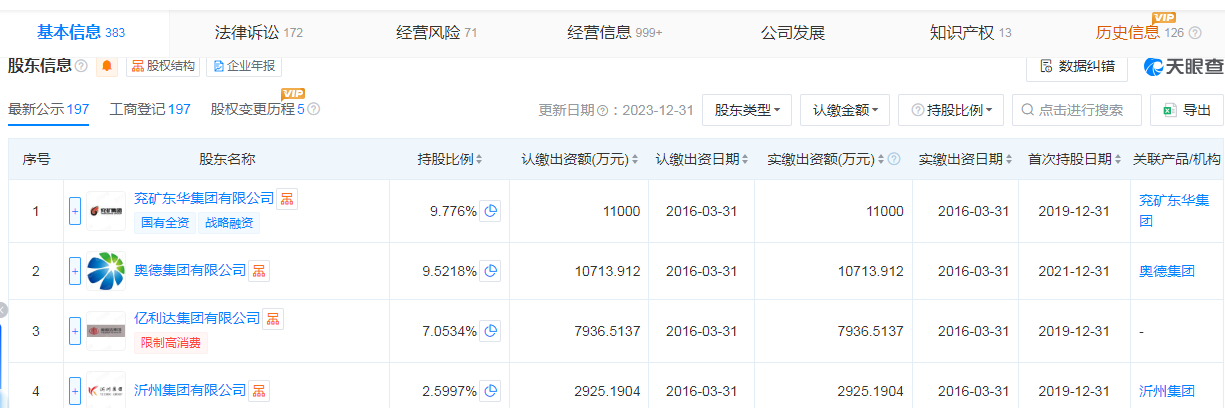The height and width of the screenshot is (408, 1225).
Task: Click the 亿利达集团 company logo thumbnail
Action: click(x=106, y=331)
